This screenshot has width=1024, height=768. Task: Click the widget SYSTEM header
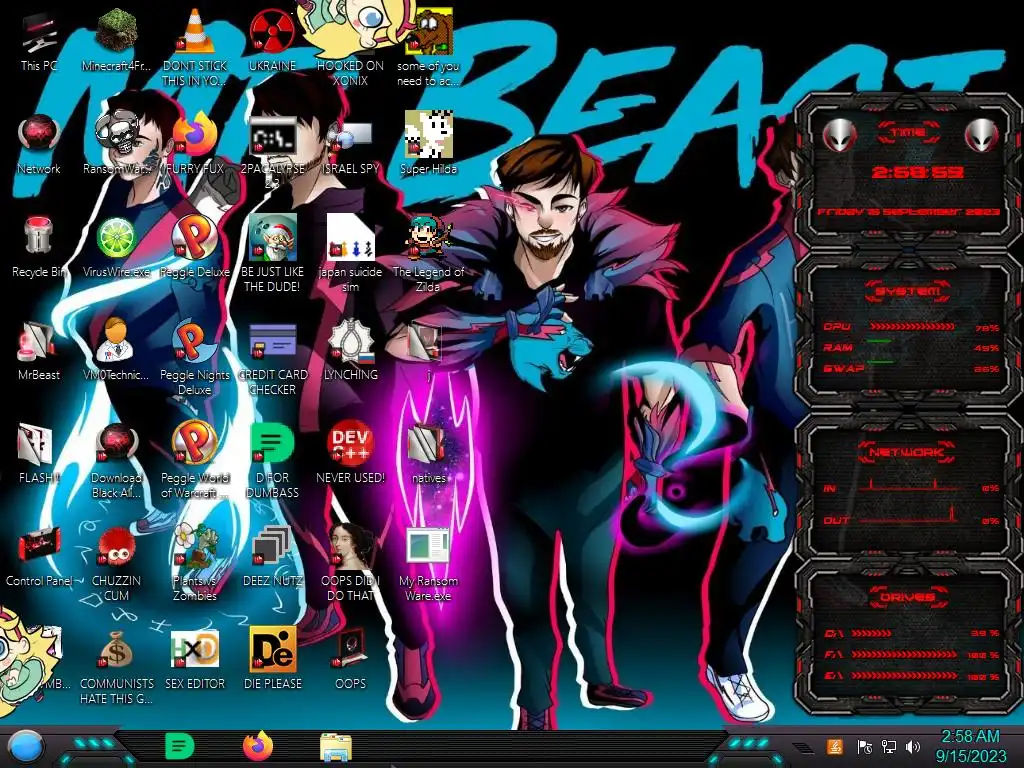click(x=908, y=291)
